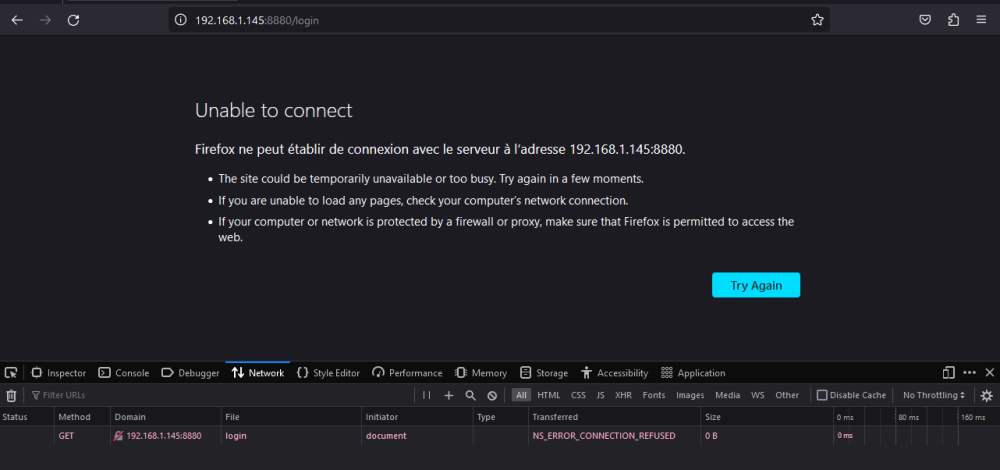The height and width of the screenshot is (470, 1000).
Task: Reload the current page
Action: pos(73,20)
